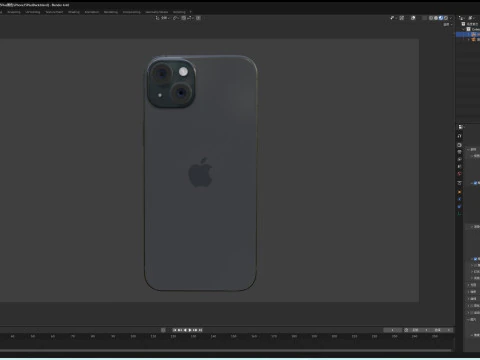Jump to next keyframe in timeline
Screen dimensions: 480x360
click(195, 330)
